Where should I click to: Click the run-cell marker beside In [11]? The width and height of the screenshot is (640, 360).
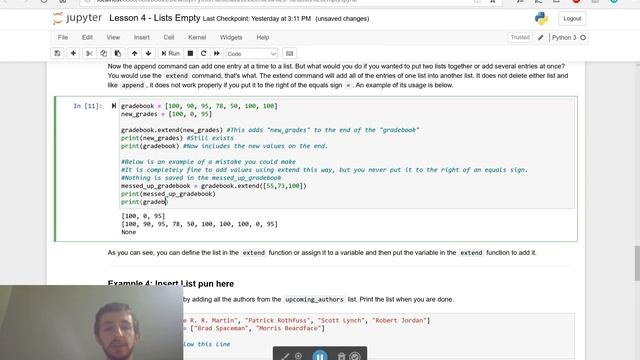113,106
